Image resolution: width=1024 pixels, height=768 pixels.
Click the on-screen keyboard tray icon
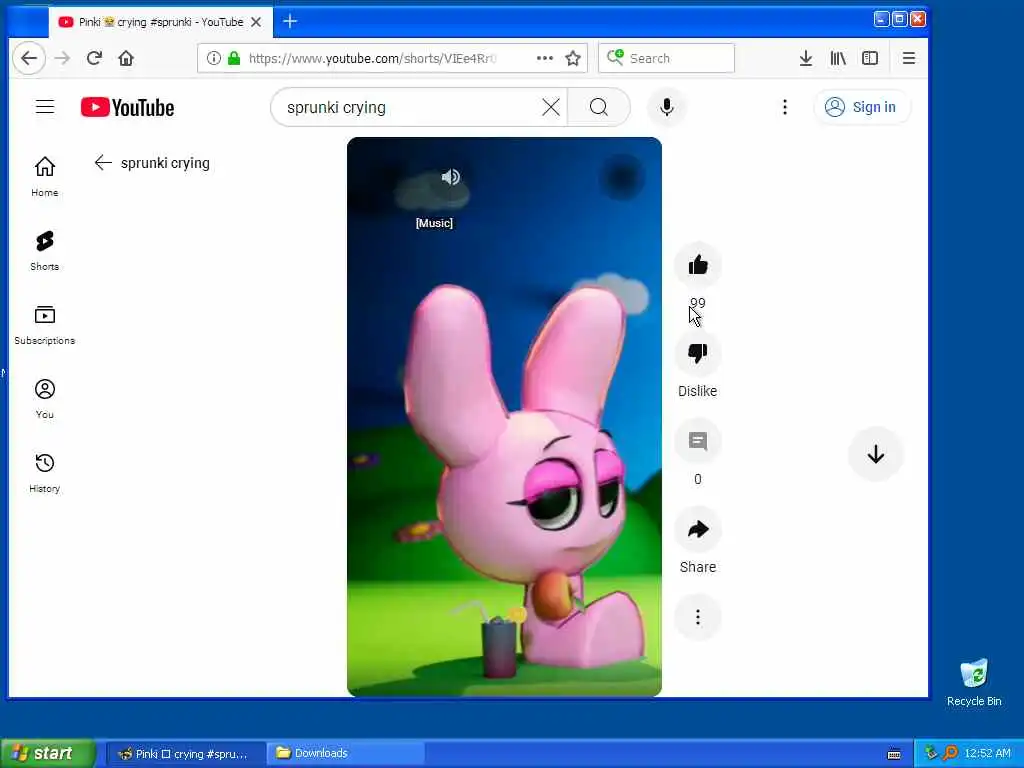(894, 754)
